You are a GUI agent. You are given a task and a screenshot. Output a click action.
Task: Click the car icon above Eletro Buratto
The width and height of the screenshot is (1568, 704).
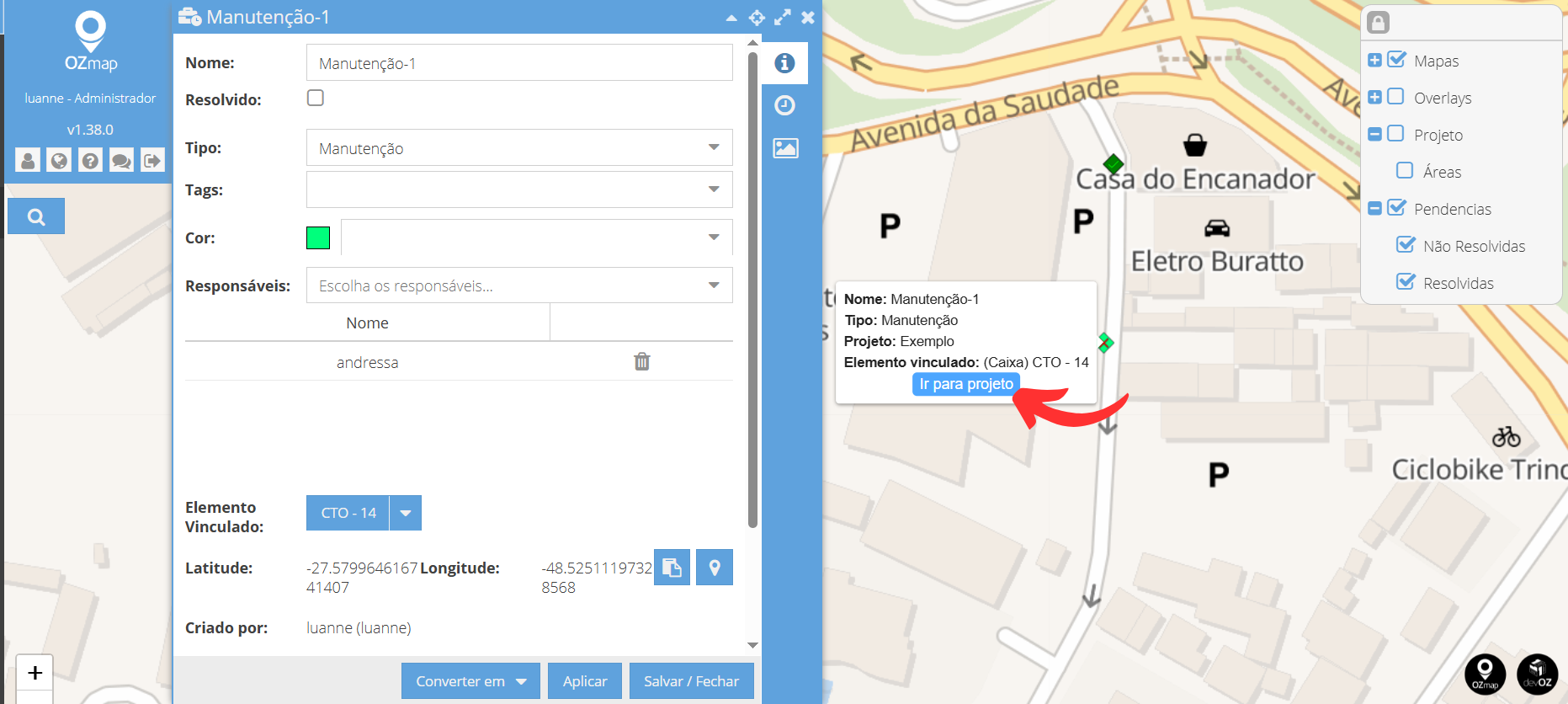click(x=1217, y=228)
